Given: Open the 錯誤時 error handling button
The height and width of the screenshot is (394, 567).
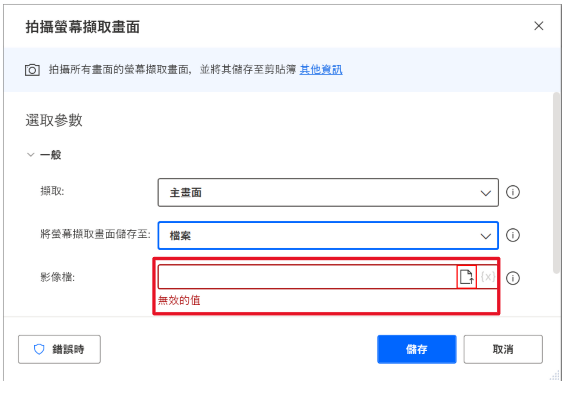Looking at the screenshot, I should point(59,349).
